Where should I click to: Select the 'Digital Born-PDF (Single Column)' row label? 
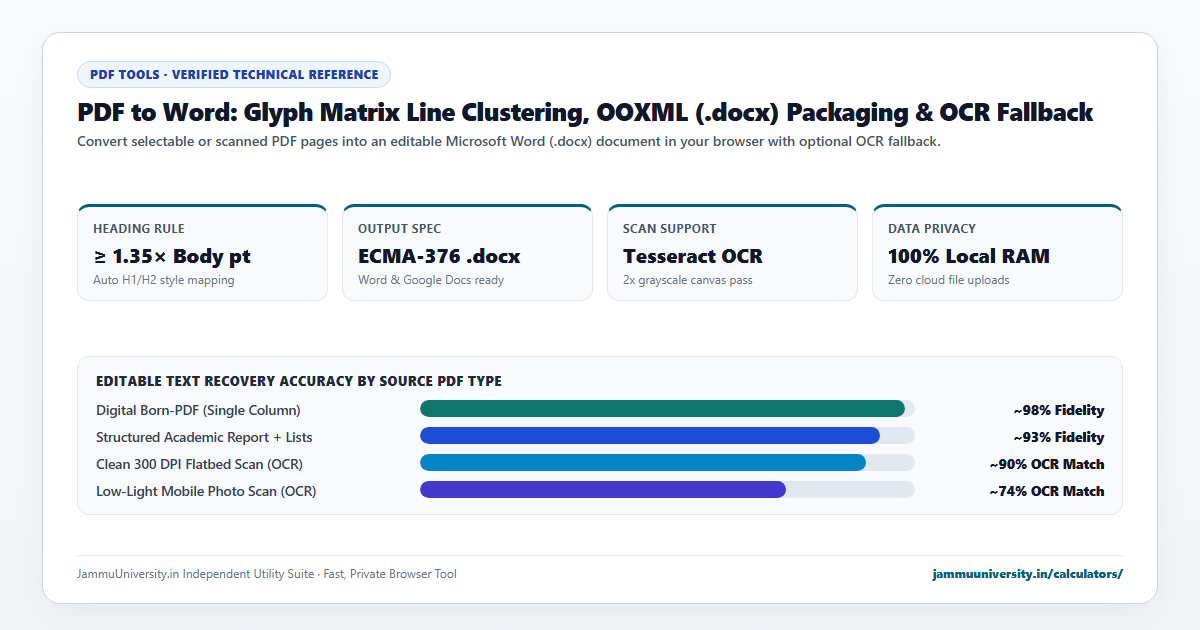(x=198, y=410)
